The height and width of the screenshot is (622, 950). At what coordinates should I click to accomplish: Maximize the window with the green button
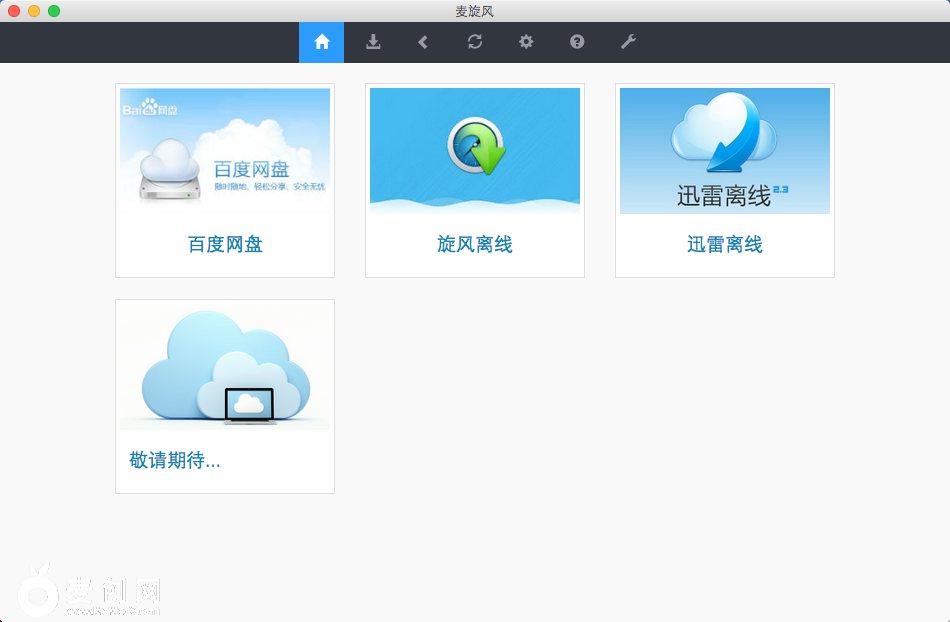pyautogui.click(x=54, y=11)
